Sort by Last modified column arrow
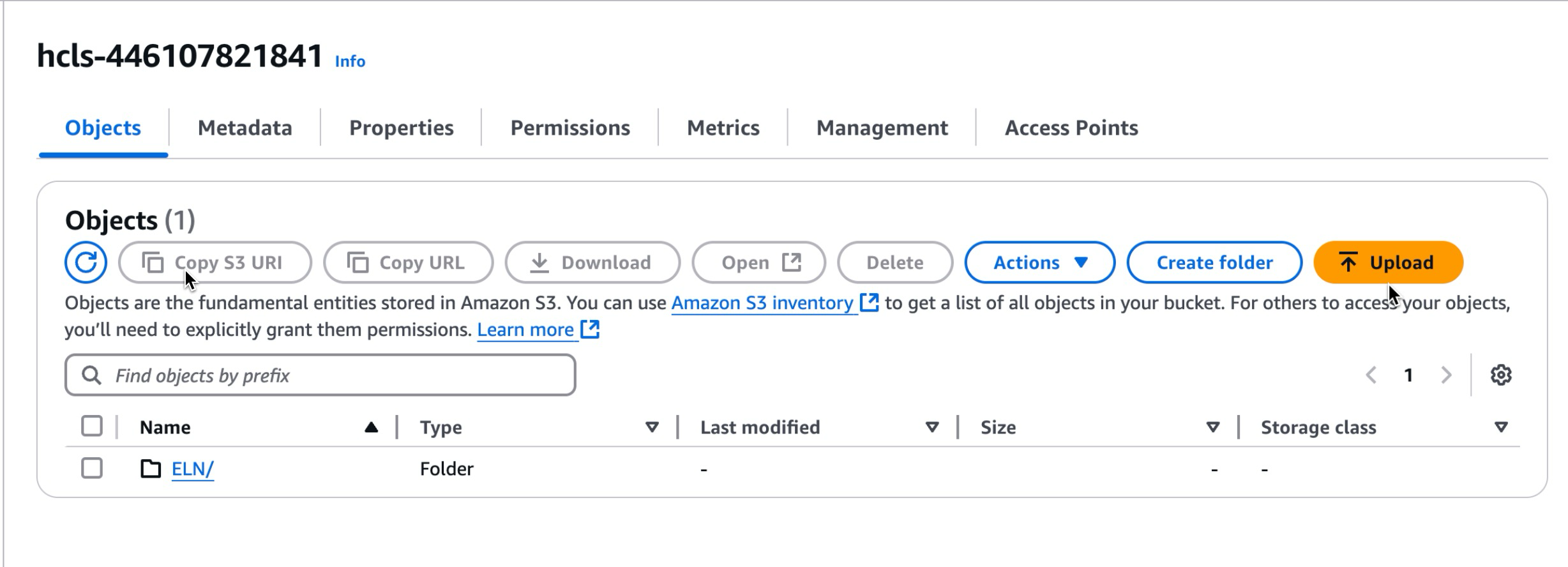 931,427
